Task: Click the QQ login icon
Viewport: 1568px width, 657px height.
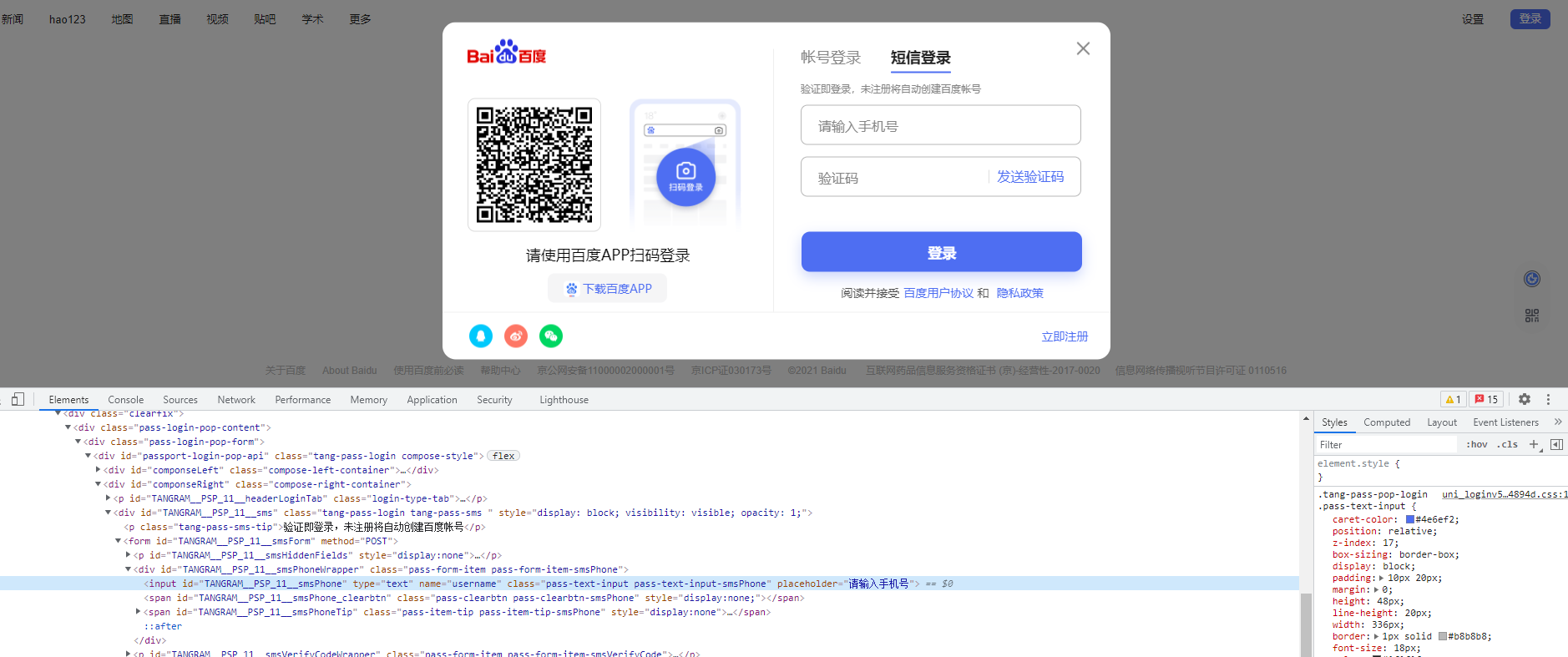Action: coord(481,336)
